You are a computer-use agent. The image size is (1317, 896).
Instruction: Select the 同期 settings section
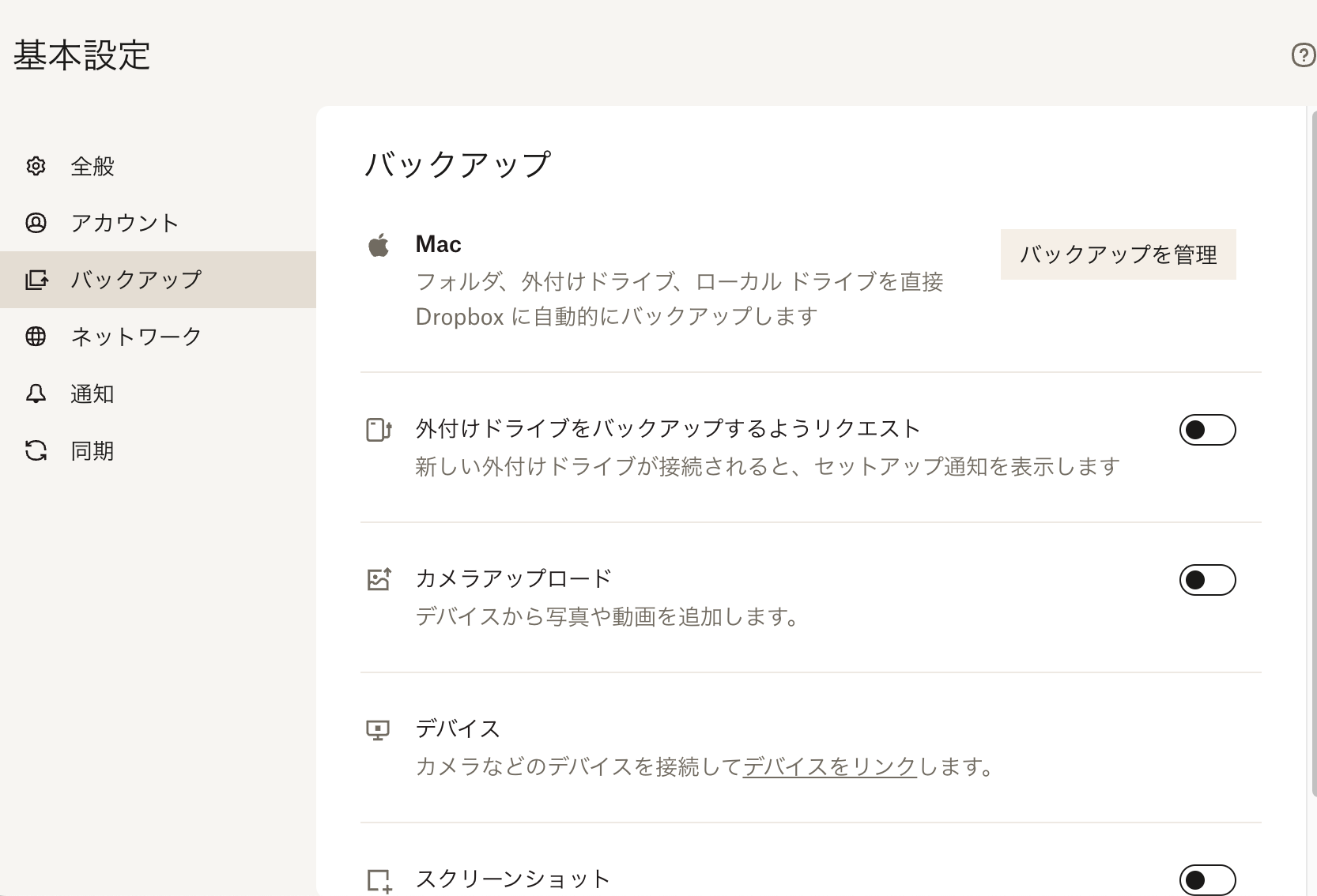(x=92, y=450)
